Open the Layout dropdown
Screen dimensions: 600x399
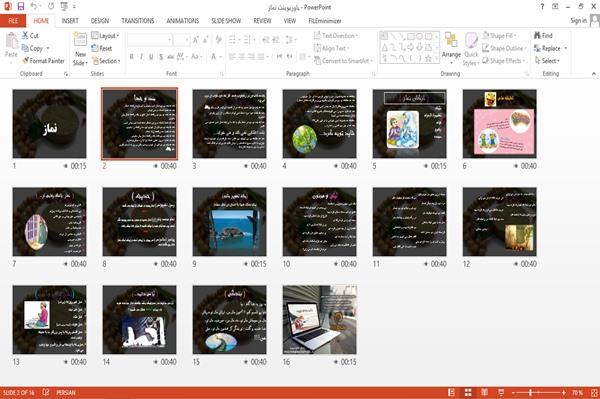click(x=105, y=35)
